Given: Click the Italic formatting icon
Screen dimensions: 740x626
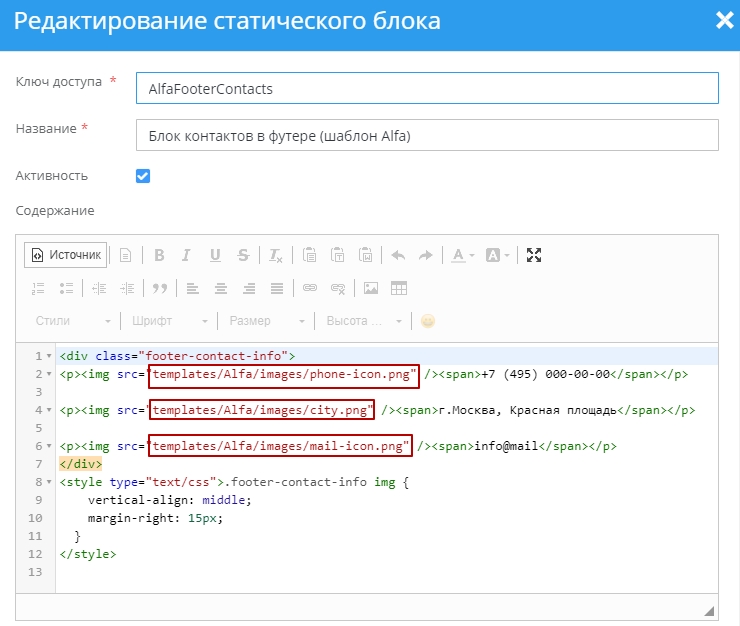Looking at the screenshot, I should coord(187,255).
